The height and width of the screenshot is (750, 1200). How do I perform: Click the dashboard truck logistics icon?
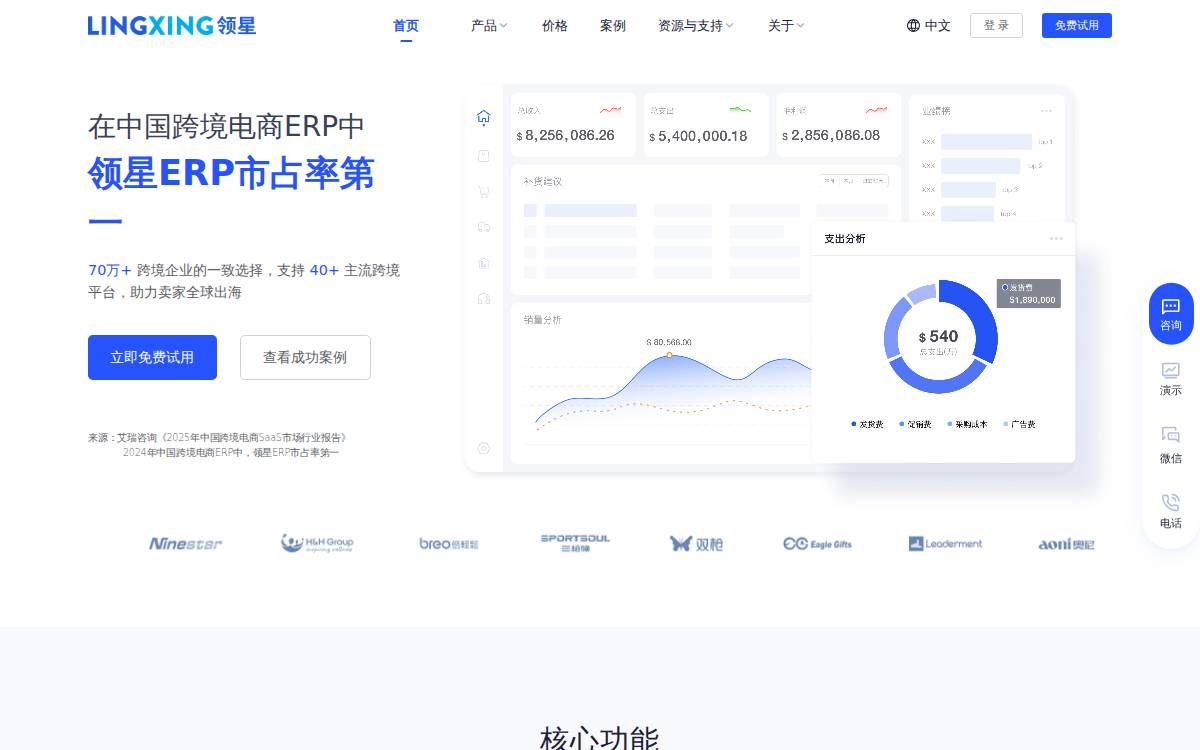click(484, 227)
